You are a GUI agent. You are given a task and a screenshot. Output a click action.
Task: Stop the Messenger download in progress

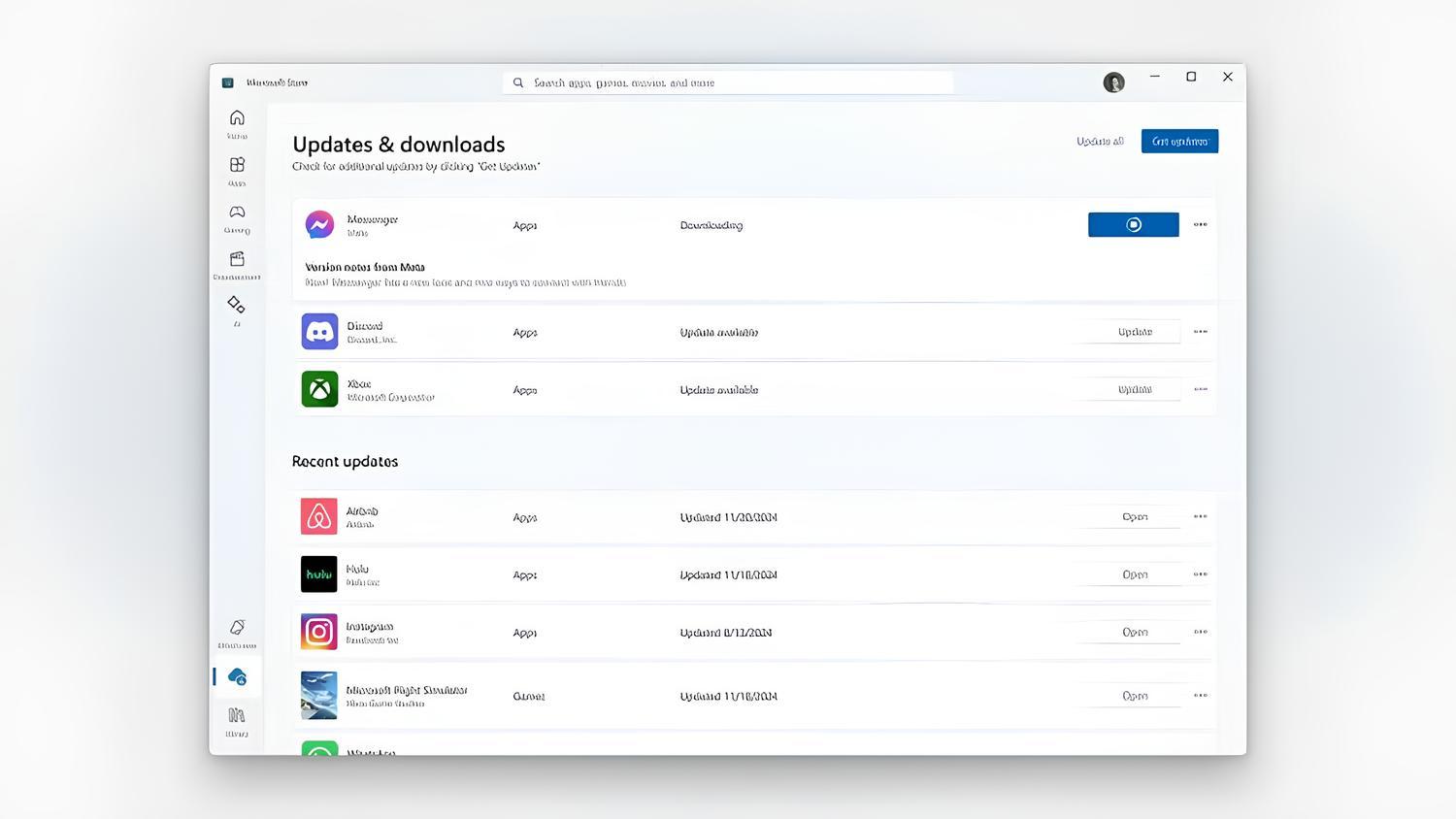click(x=1133, y=224)
